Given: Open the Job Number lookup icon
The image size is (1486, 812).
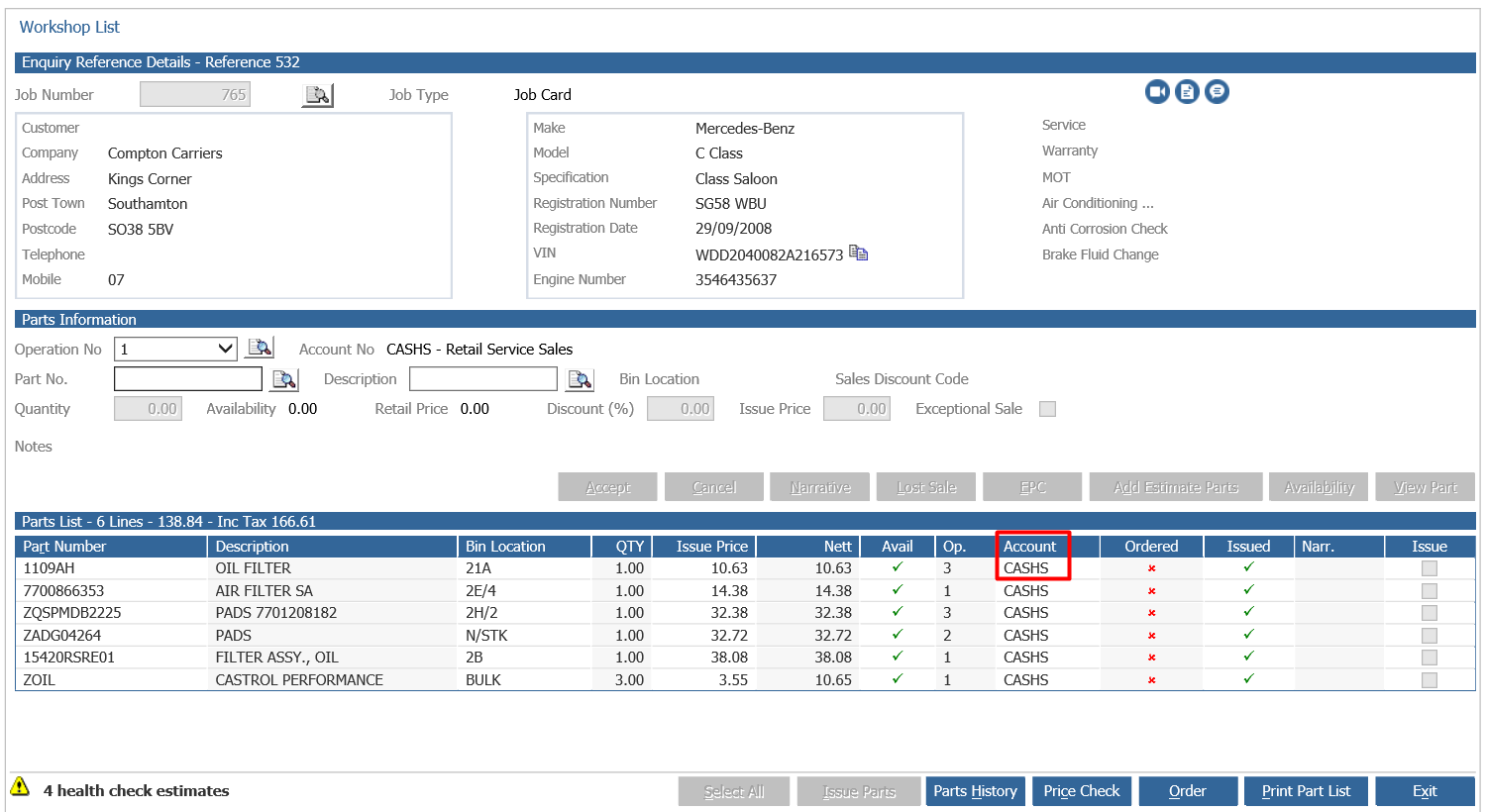Looking at the screenshot, I should 318,95.
